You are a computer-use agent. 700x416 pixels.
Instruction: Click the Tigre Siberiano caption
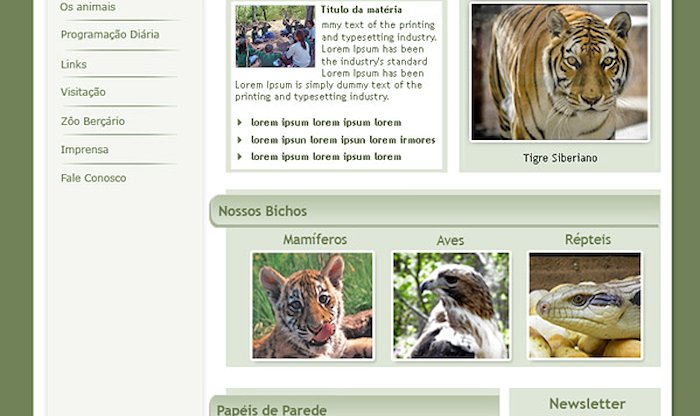(x=560, y=158)
